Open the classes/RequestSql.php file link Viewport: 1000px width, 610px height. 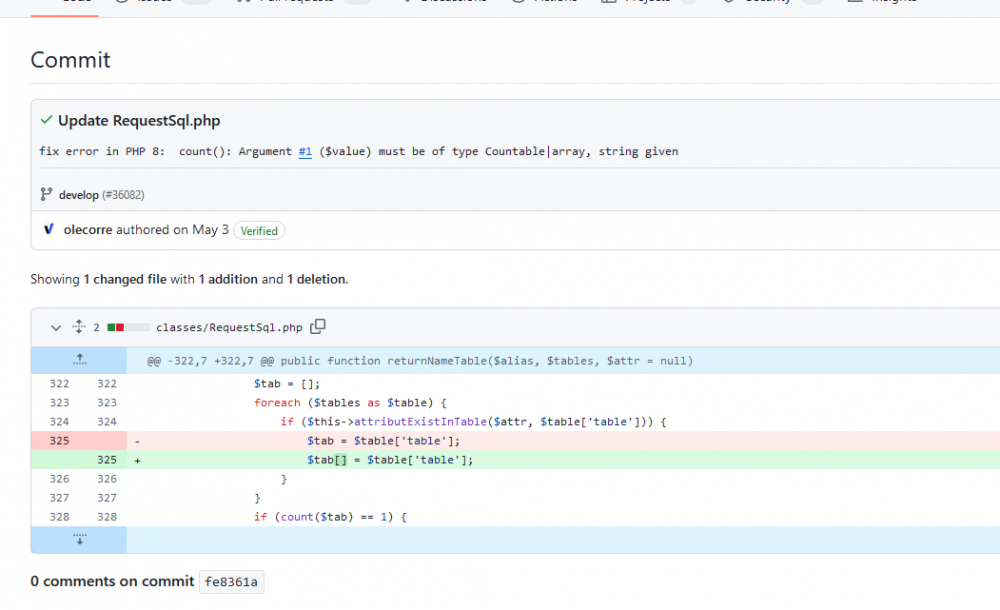[229, 327]
